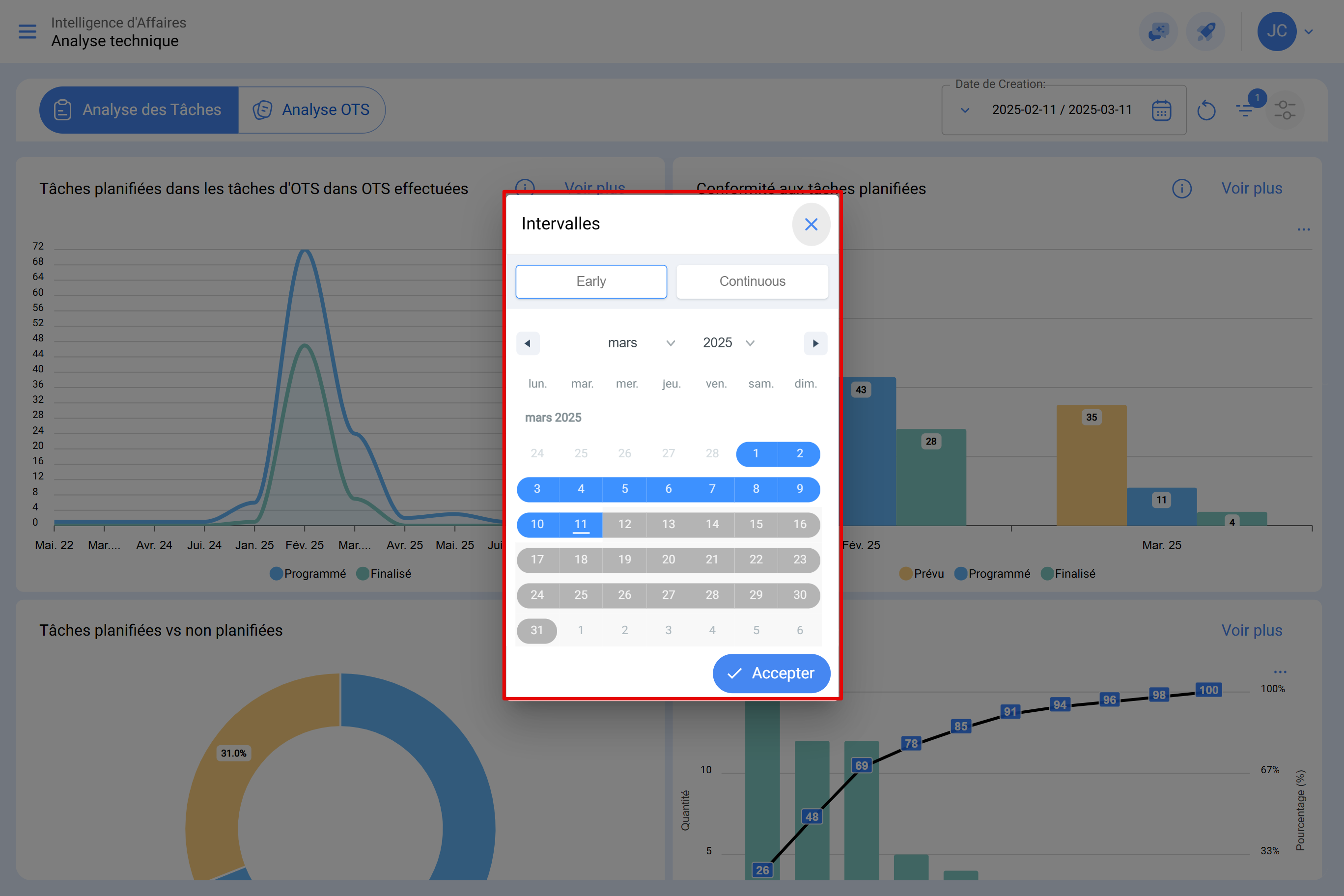The height and width of the screenshot is (896, 1344).
Task: Select March 16 in the calendar
Action: coord(799,525)
